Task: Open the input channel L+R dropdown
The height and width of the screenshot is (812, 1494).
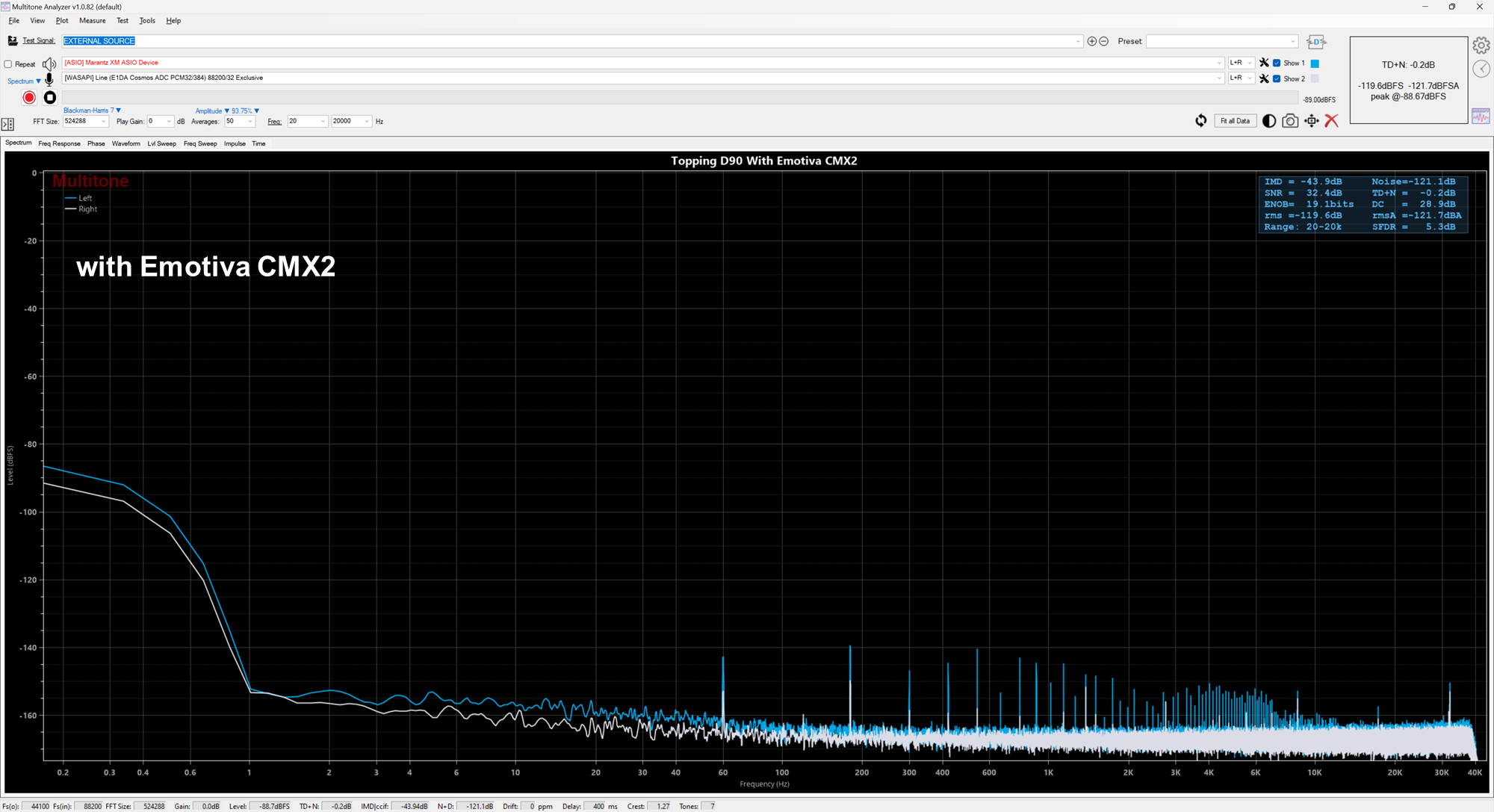Action: tap(1241, 78)
